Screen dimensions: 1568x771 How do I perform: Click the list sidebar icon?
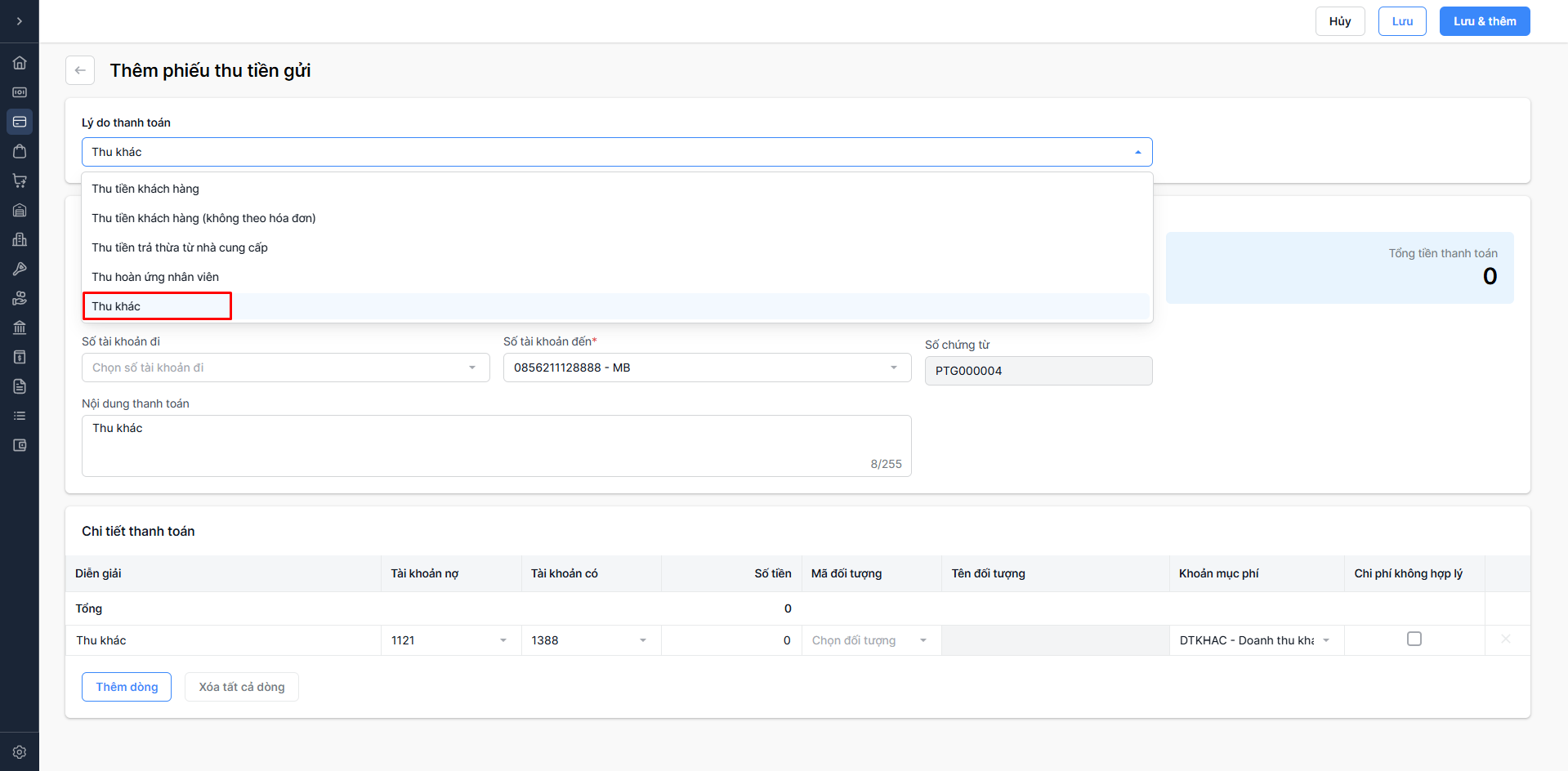[20, 416]
